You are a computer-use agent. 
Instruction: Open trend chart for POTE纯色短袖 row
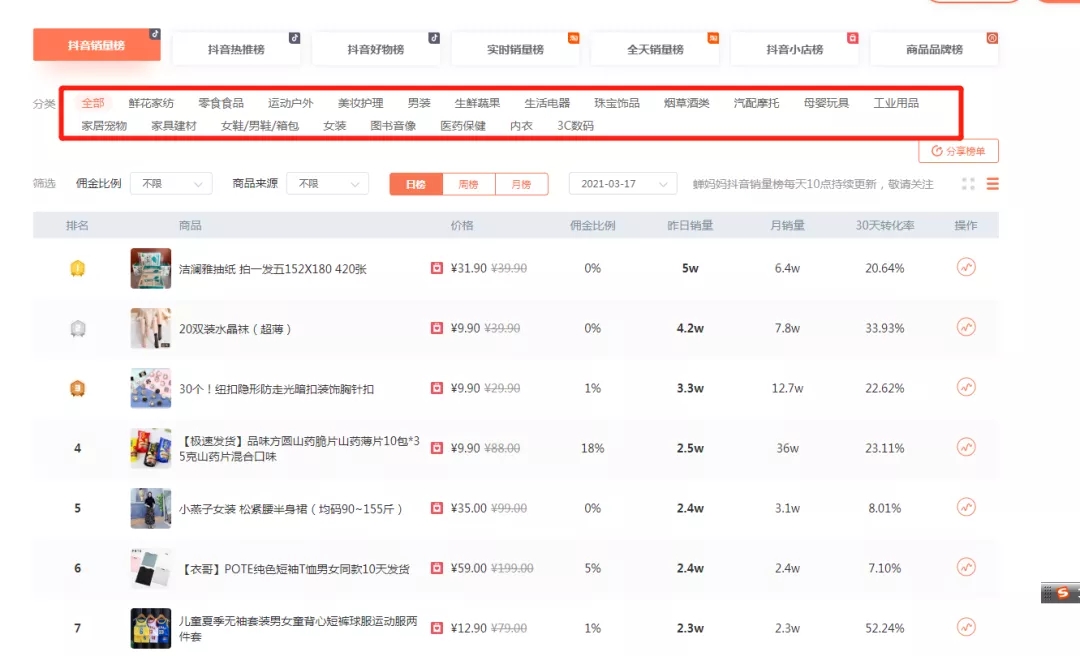966,567
